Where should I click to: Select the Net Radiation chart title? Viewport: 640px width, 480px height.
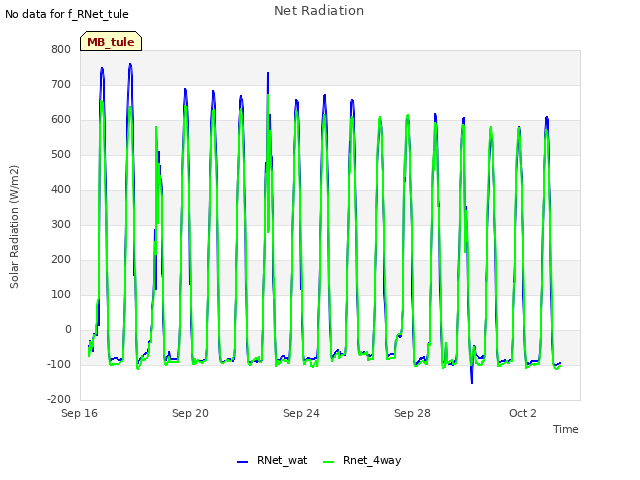[319, 11]
